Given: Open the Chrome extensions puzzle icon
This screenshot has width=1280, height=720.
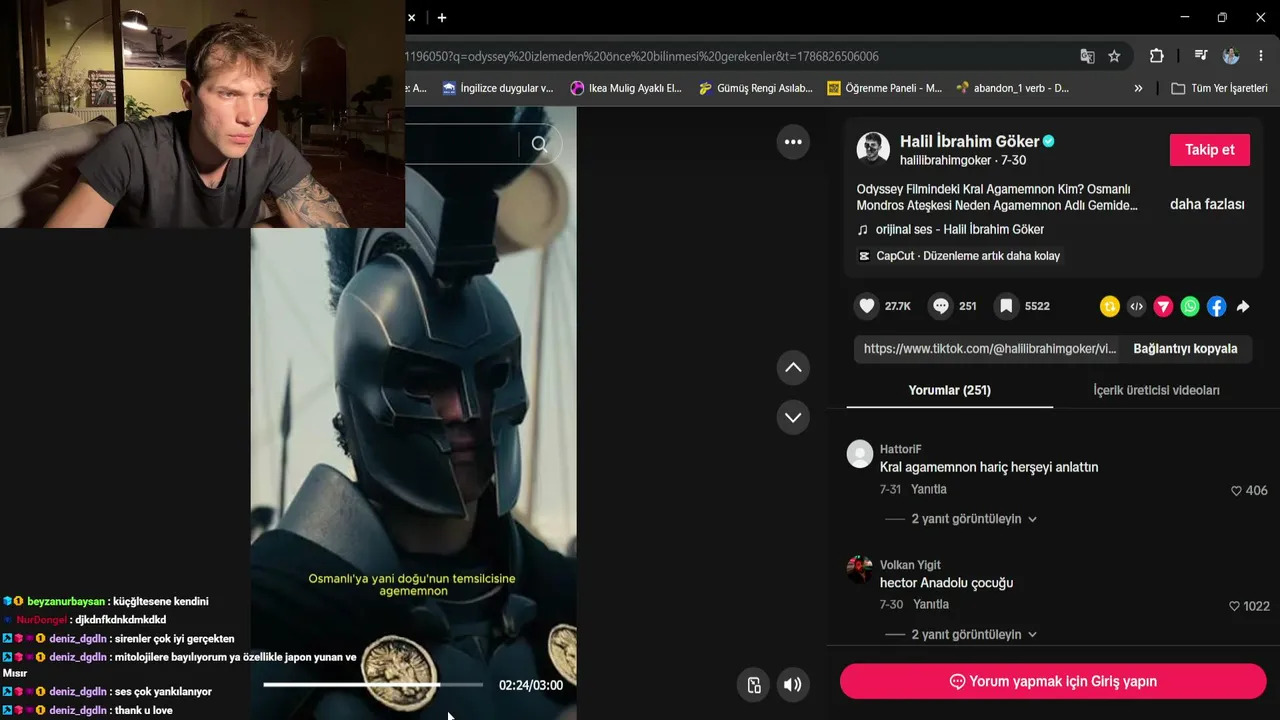Looking at the screenshot, I should pyautogui.click(x=1157, y=56).
